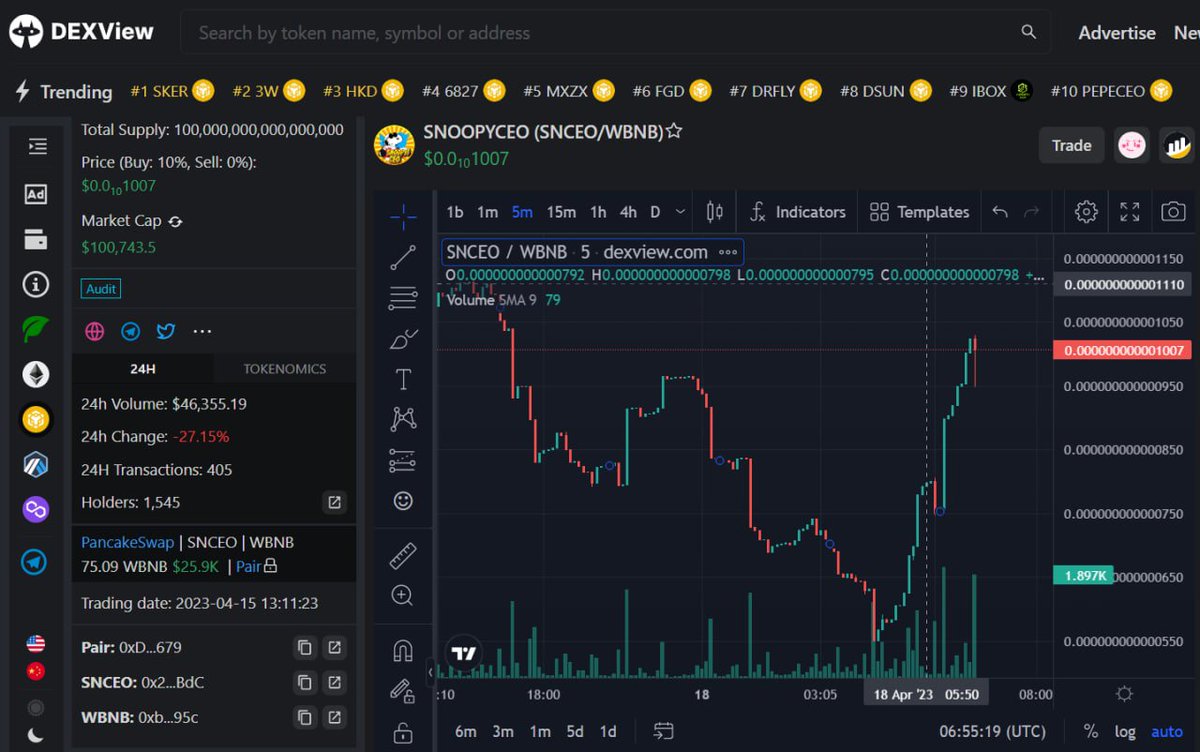Take a chart snapshot with camera icon

pos(1173,211)
